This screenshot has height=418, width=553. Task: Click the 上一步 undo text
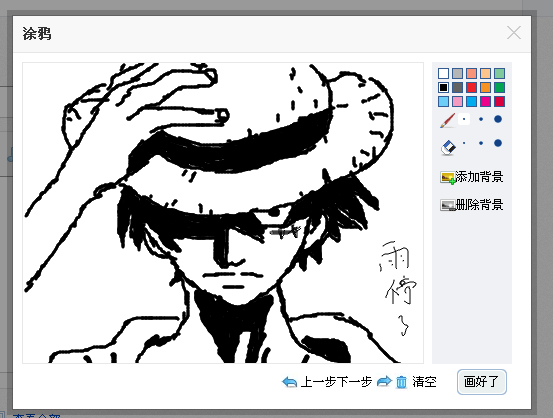[x=318, y=382]
